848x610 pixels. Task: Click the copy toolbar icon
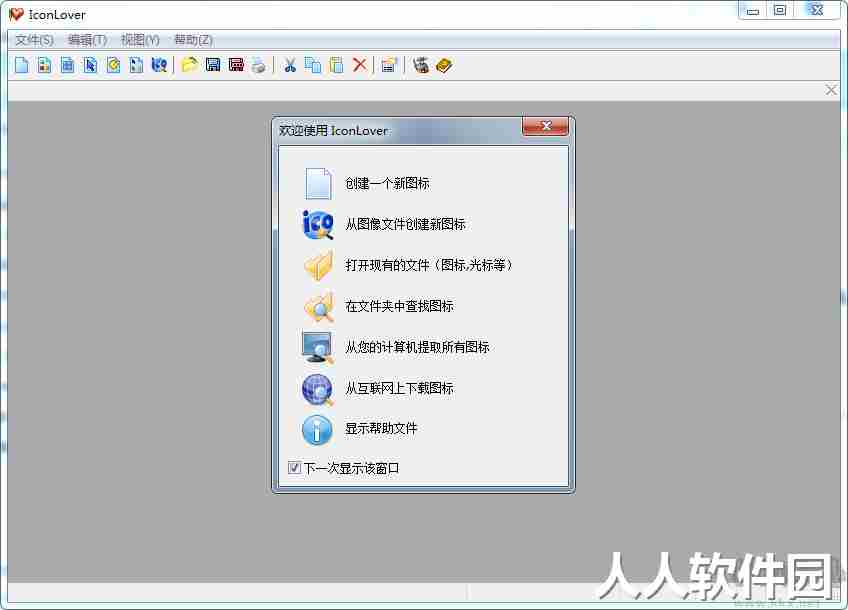click(313, 65)
